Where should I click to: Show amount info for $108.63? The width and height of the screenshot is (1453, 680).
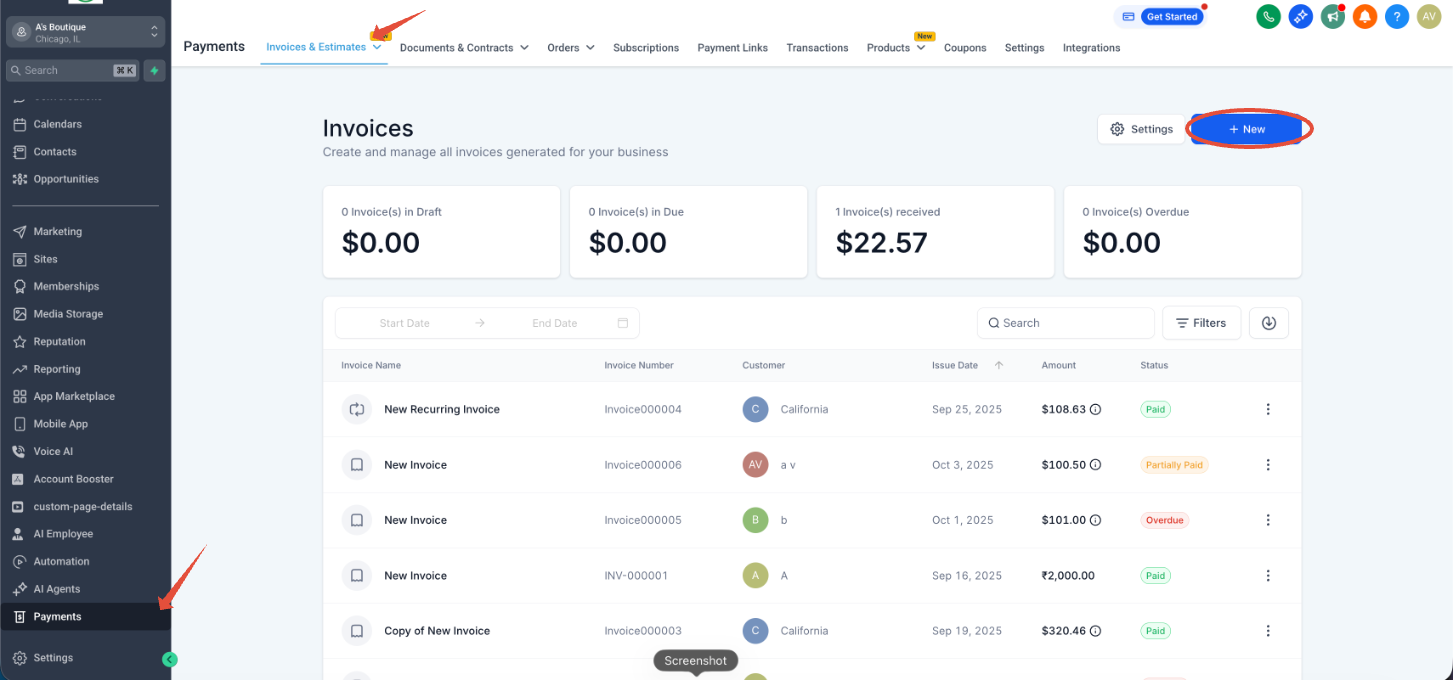pos(1095,409)
